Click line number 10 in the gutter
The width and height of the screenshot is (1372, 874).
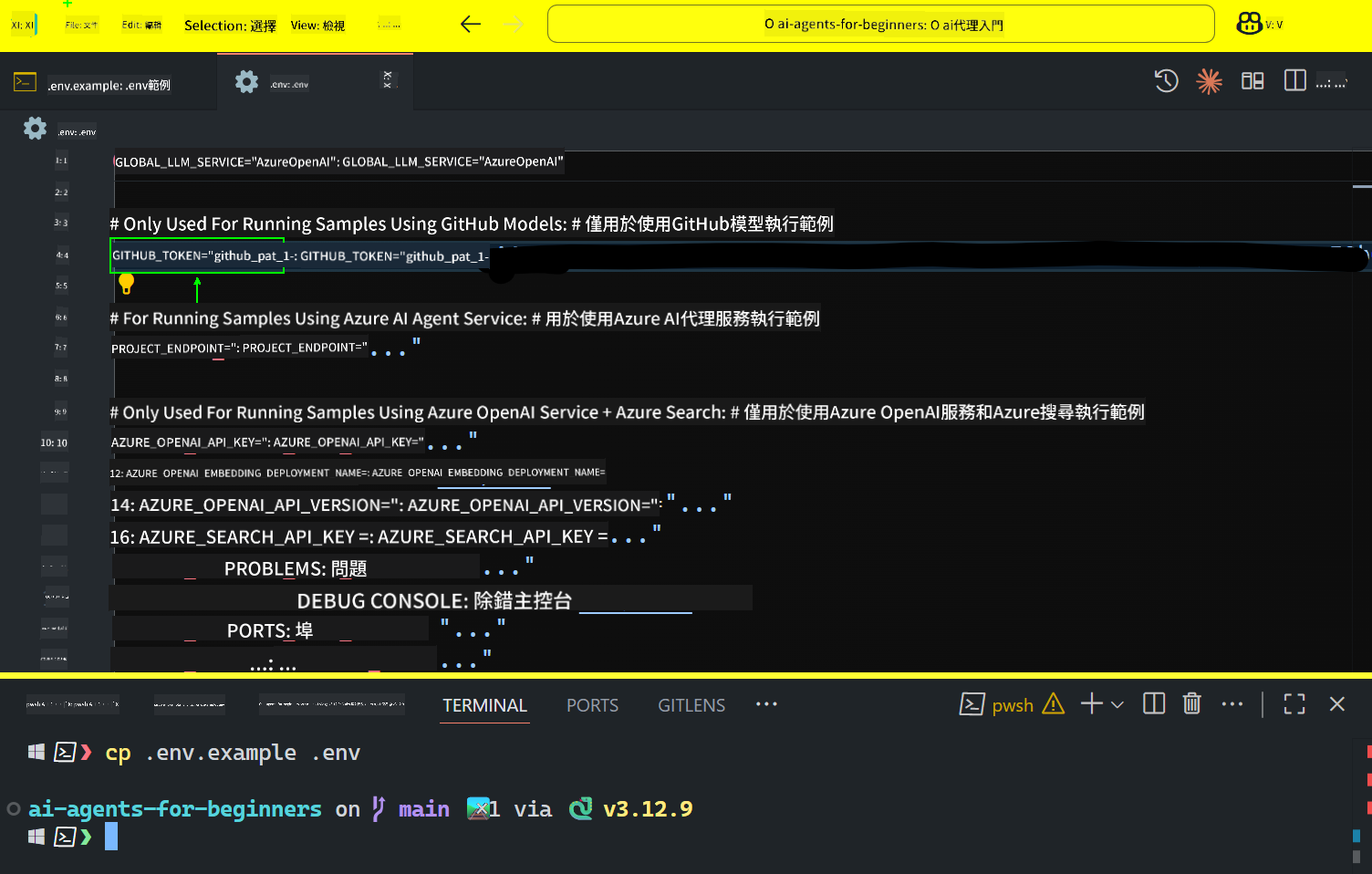(54, 442)
